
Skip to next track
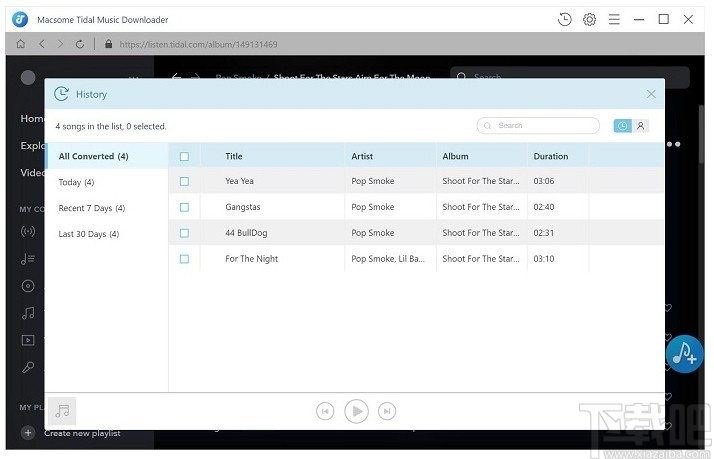pos(387,411)
